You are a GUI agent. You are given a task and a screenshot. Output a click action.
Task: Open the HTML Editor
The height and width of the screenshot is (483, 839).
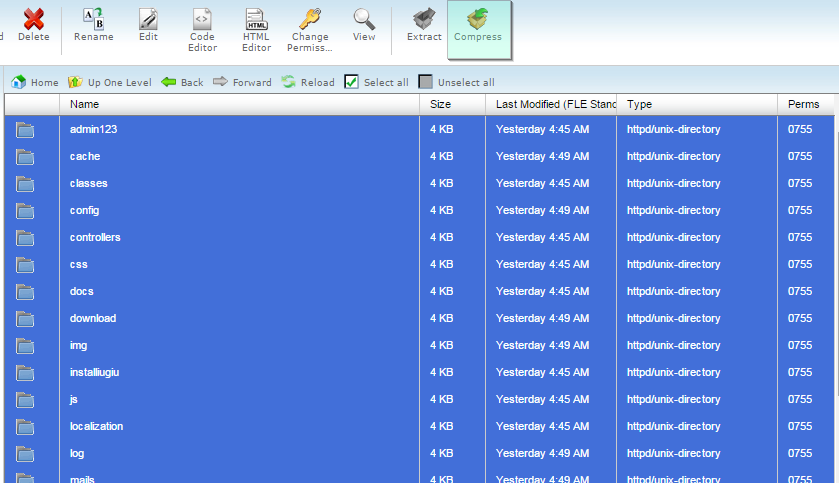coord(256,20)
